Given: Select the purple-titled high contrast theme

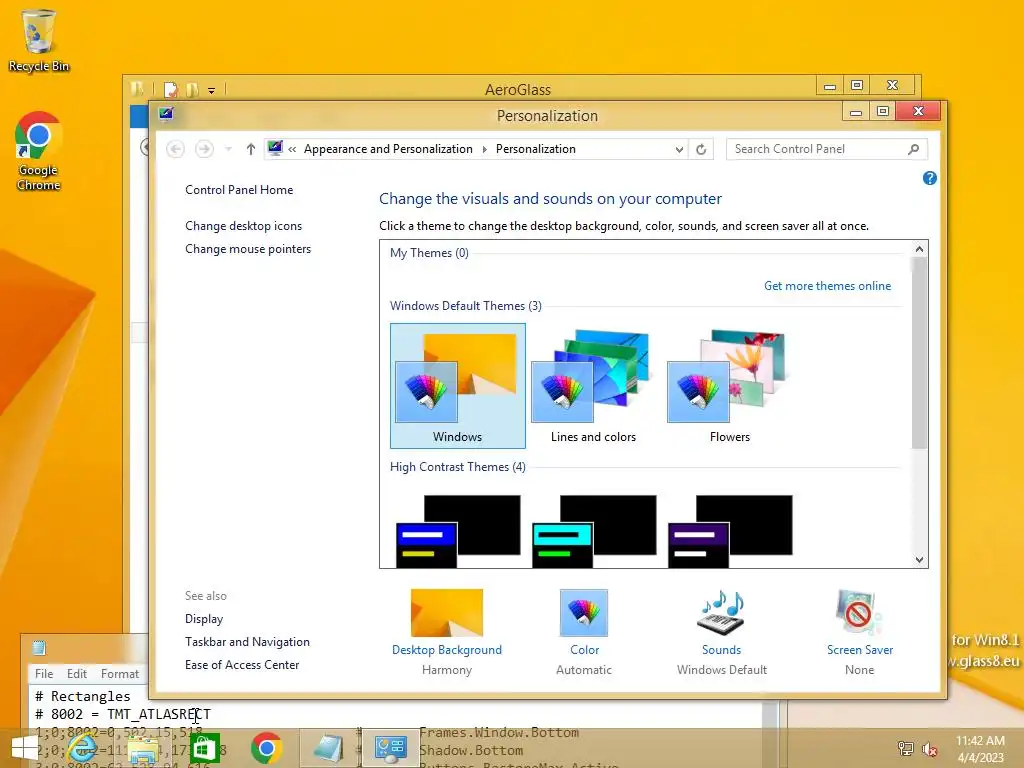Looking at the screenshot, I should coord(729,530).
